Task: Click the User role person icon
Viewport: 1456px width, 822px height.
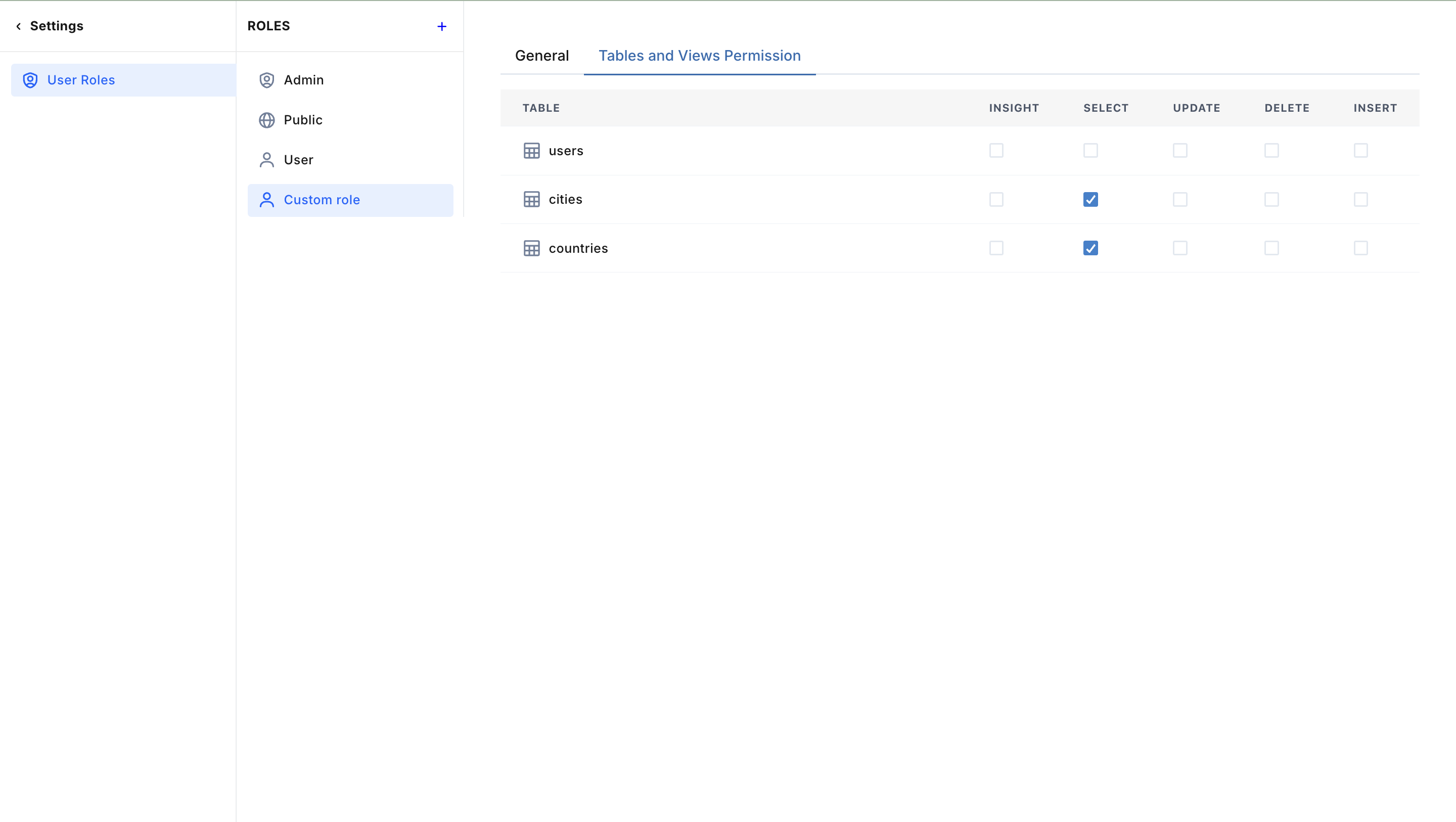Action: click(267, 160)
